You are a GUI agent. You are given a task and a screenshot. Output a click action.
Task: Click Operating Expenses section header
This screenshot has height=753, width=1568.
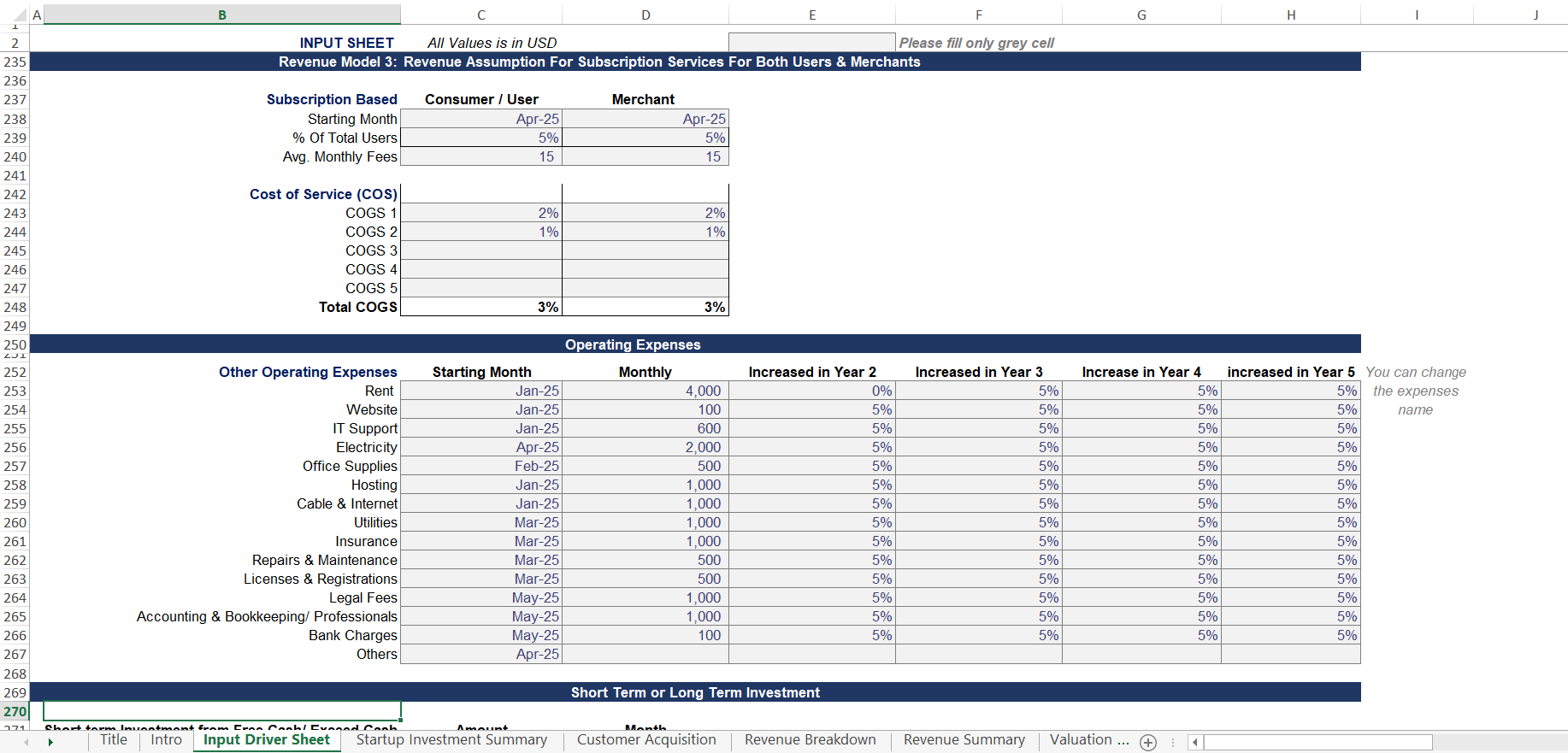coord(633,344)
